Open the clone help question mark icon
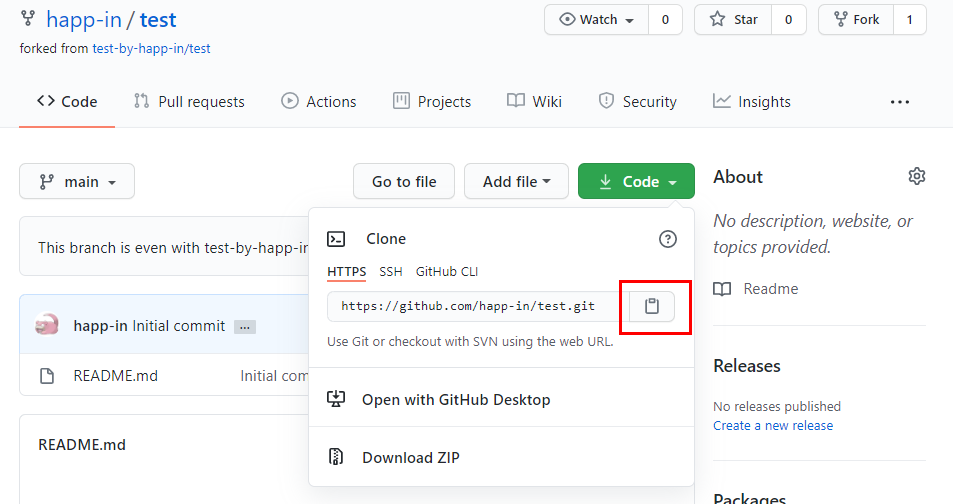 [667, 239]
